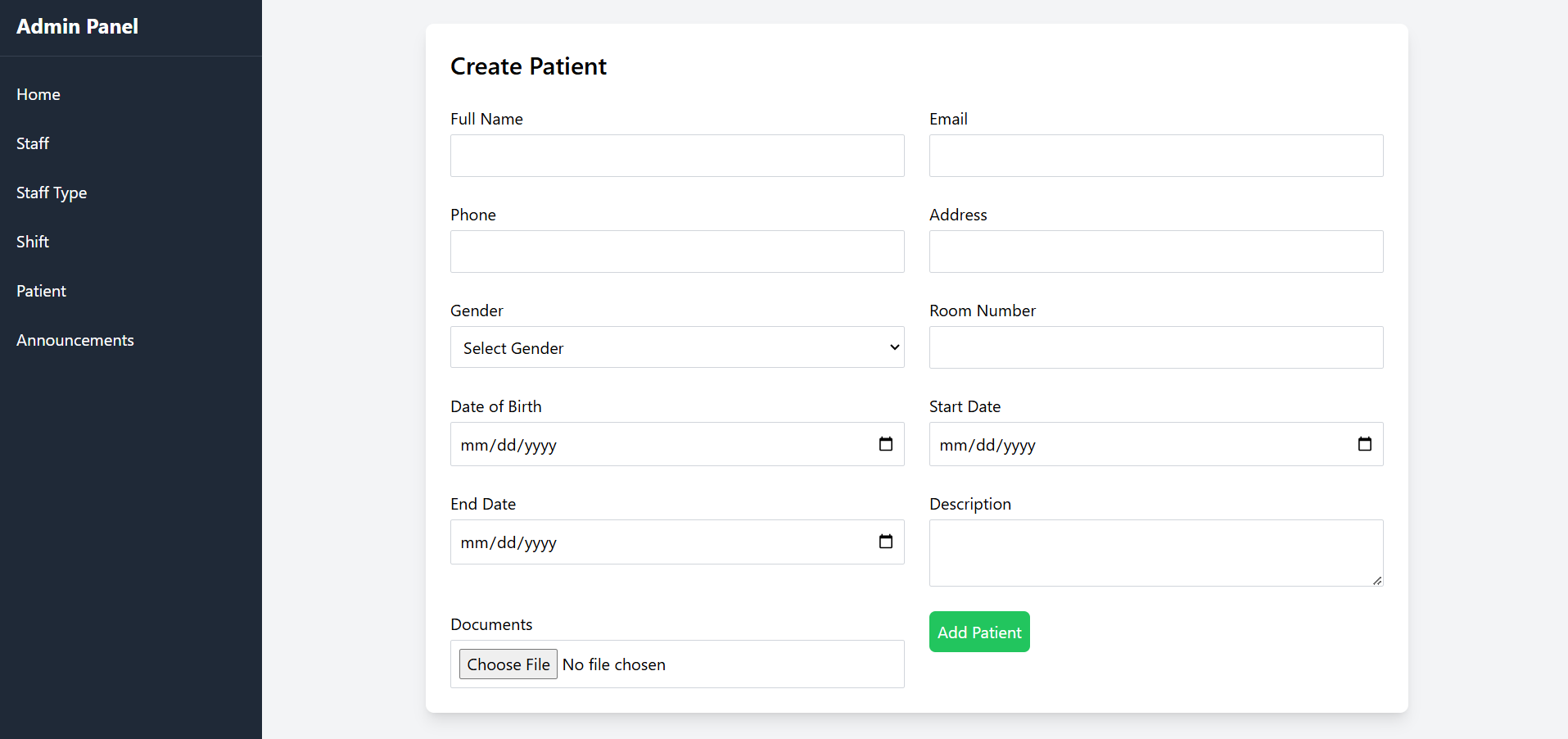Open the Date of Birth calendar picker icon

pyautogui.click(x=885, y=444)
